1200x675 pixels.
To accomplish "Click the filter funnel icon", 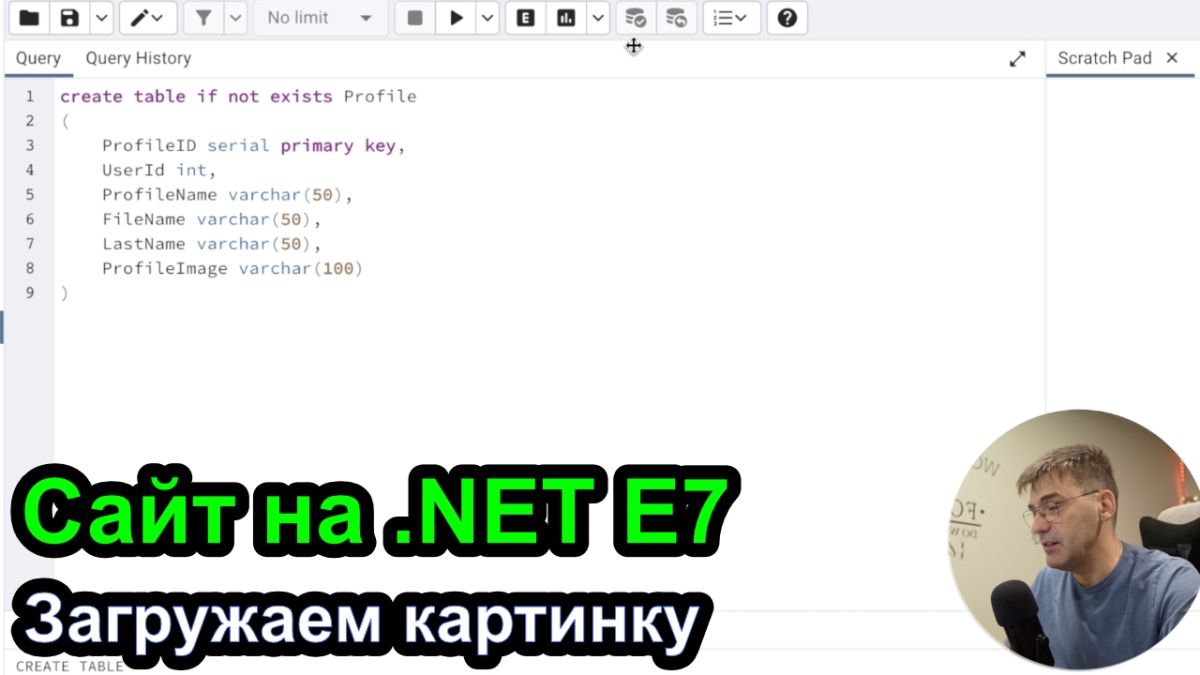I will (x=203, y=18).
